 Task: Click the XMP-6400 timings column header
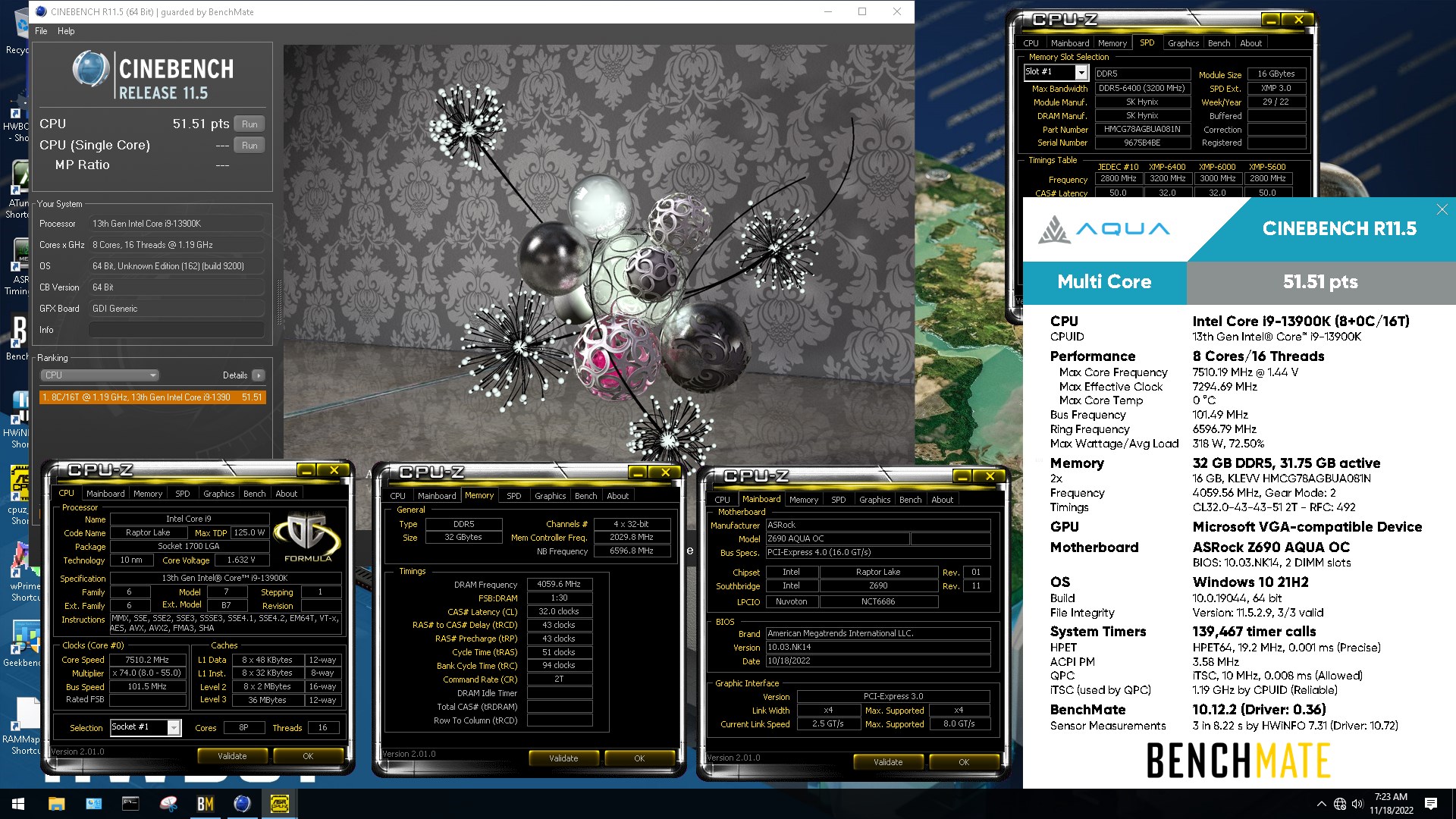click(x=1167, y=167)
